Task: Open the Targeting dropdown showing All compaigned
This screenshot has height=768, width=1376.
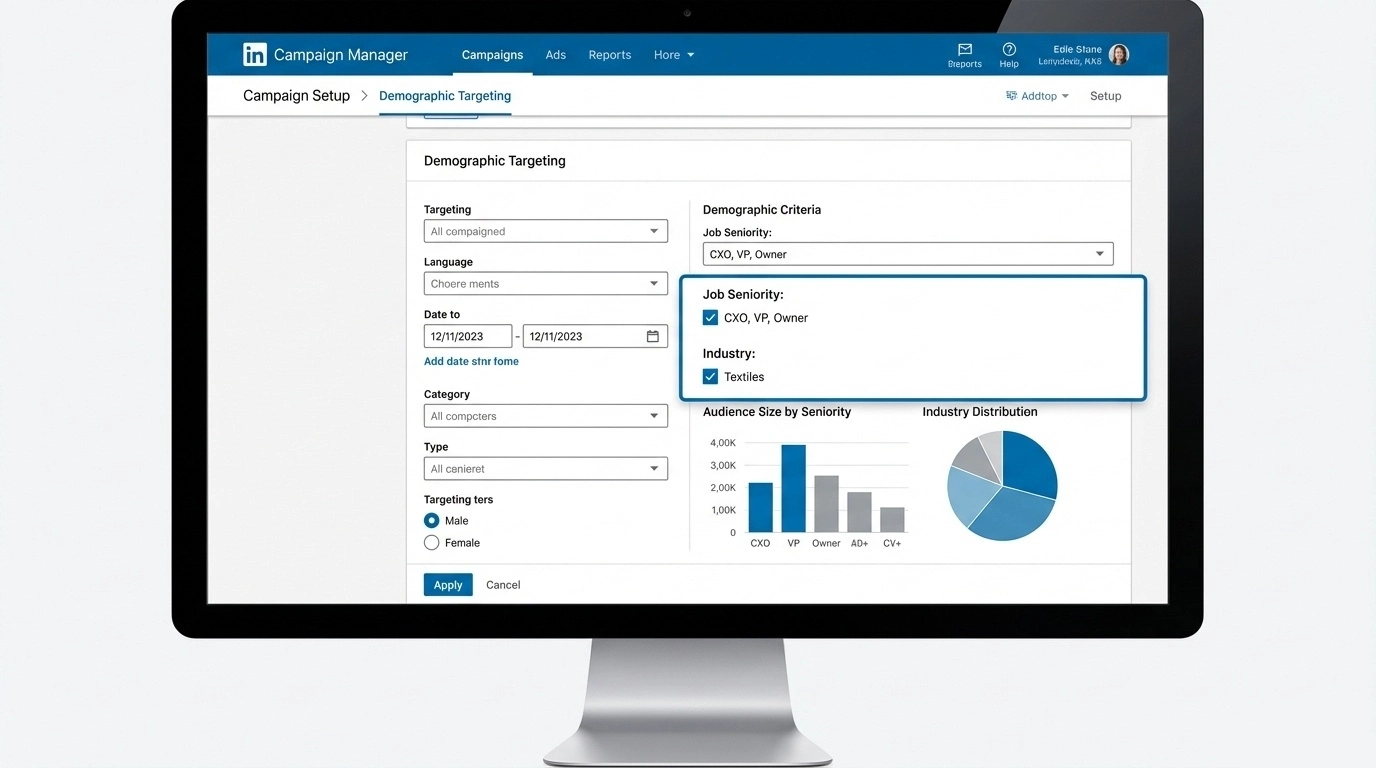Action: tap(545, 230)
